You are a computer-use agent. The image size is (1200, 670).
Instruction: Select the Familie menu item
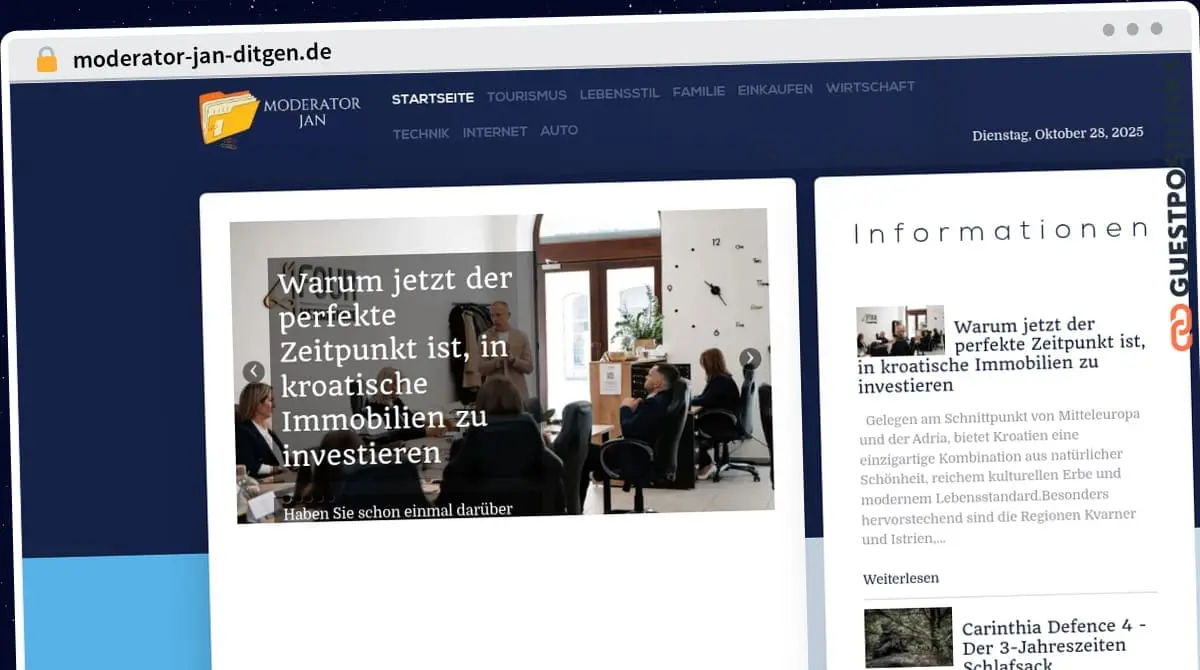click(699, 91)
